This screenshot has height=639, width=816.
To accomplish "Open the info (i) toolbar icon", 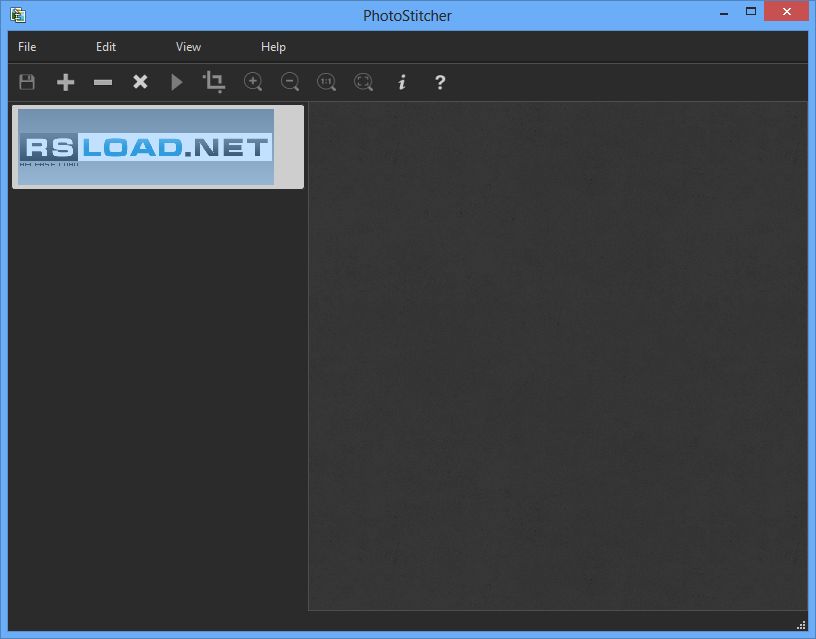I will (402, 82).
